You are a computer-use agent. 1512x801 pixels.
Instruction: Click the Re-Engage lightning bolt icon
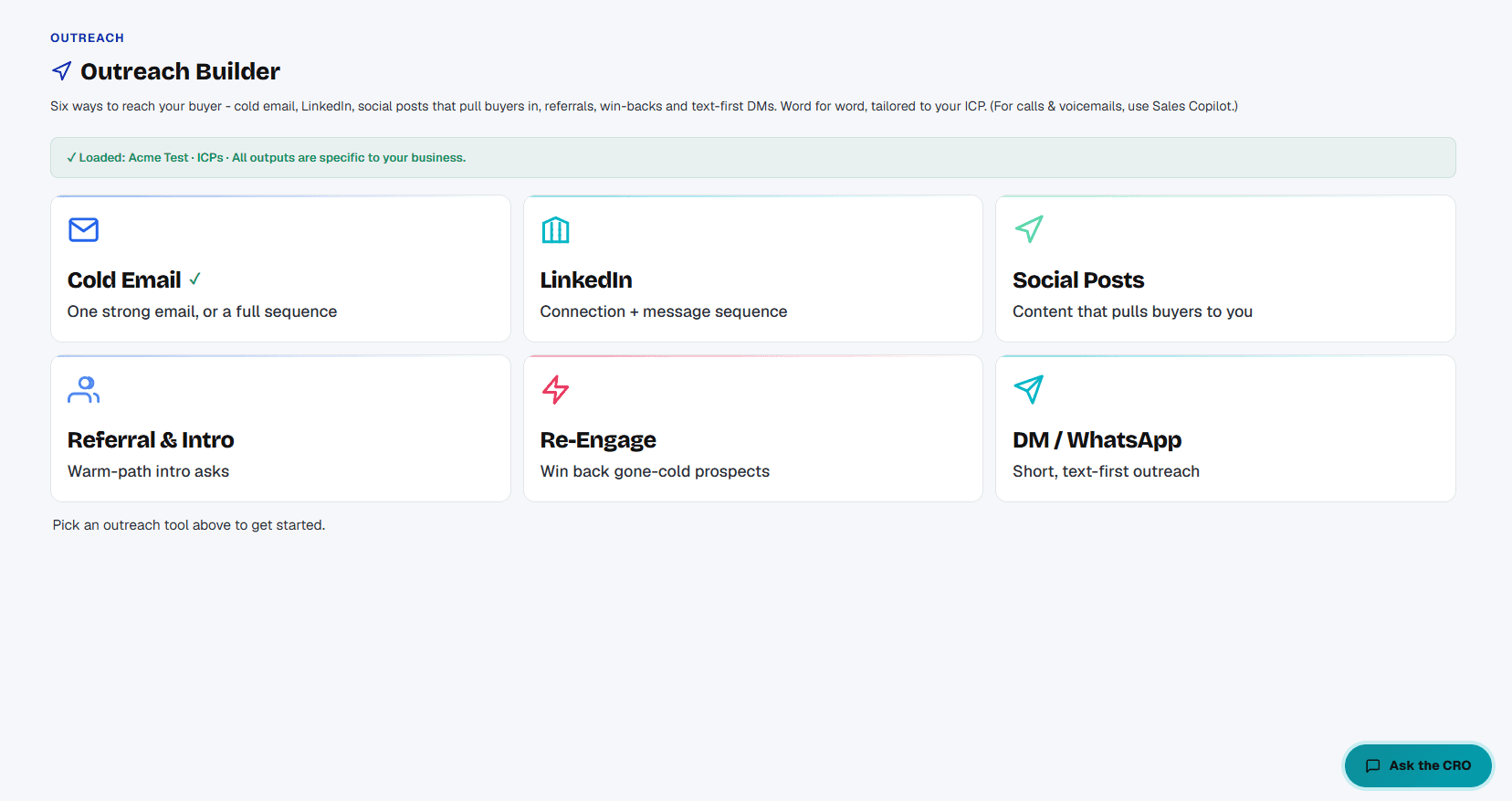tap(555, 390)
